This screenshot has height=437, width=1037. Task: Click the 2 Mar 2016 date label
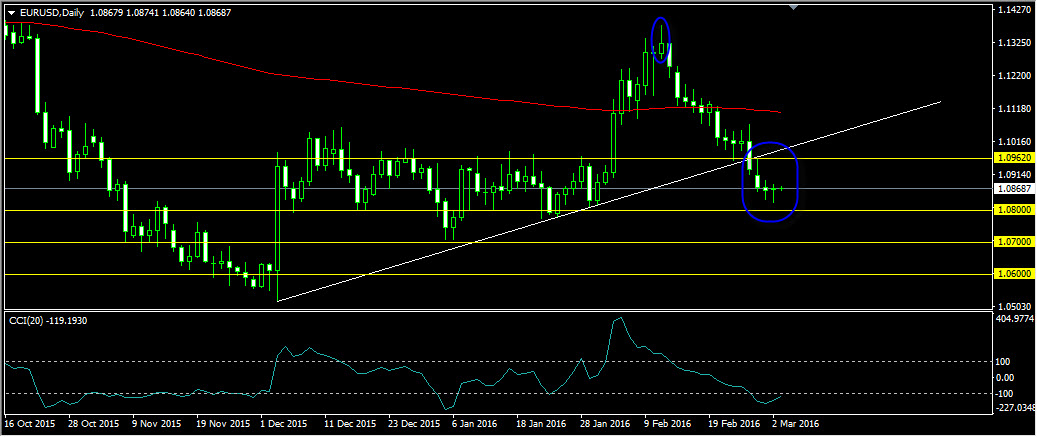[796, 422]
